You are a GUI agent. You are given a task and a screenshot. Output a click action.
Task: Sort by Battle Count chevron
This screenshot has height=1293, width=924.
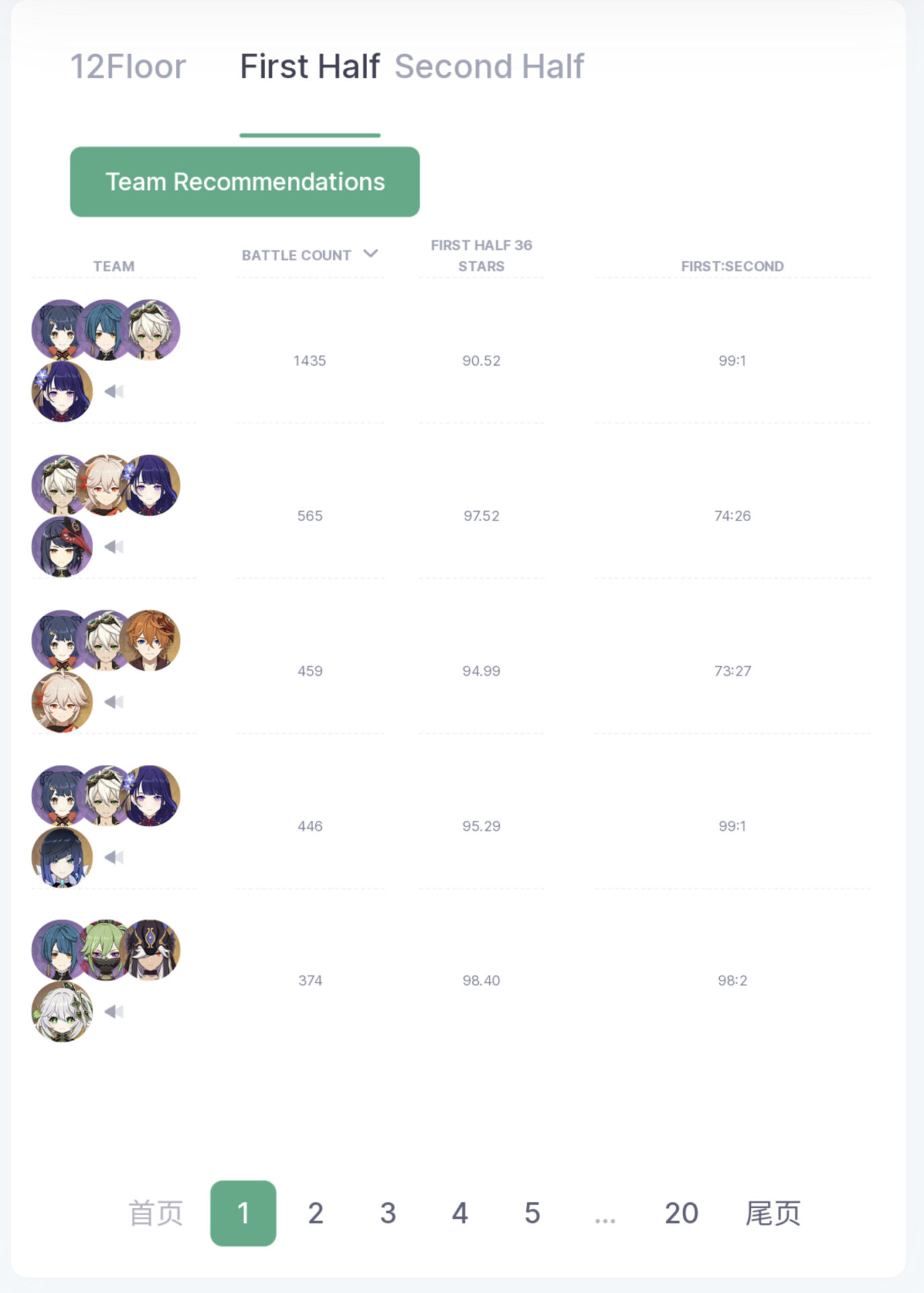tap(370, 254)
